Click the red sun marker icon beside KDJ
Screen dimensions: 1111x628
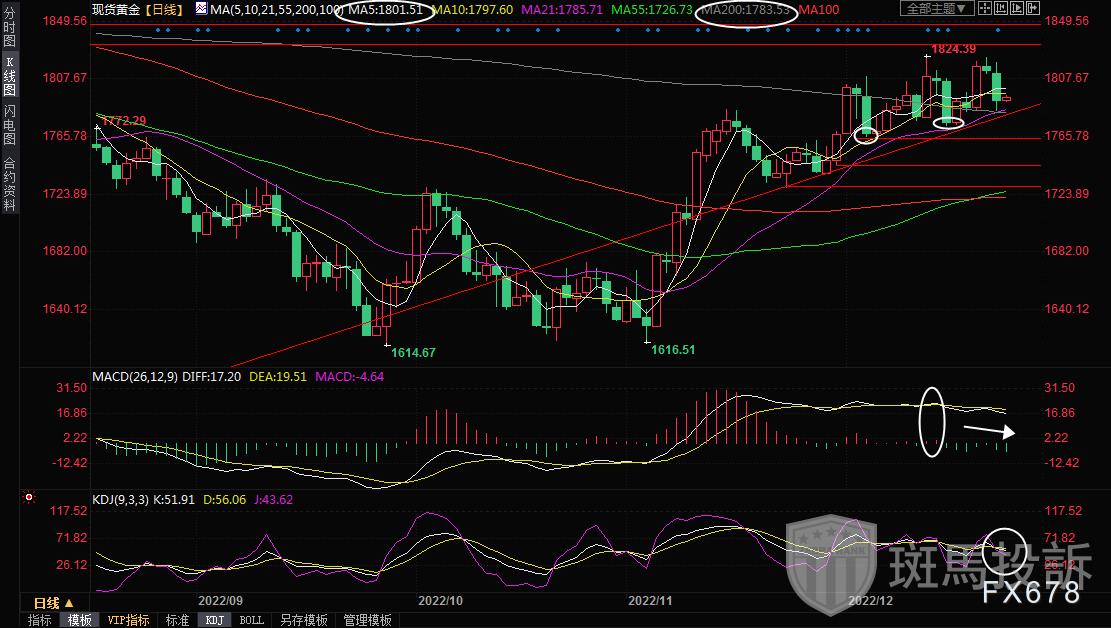[28, 497]
